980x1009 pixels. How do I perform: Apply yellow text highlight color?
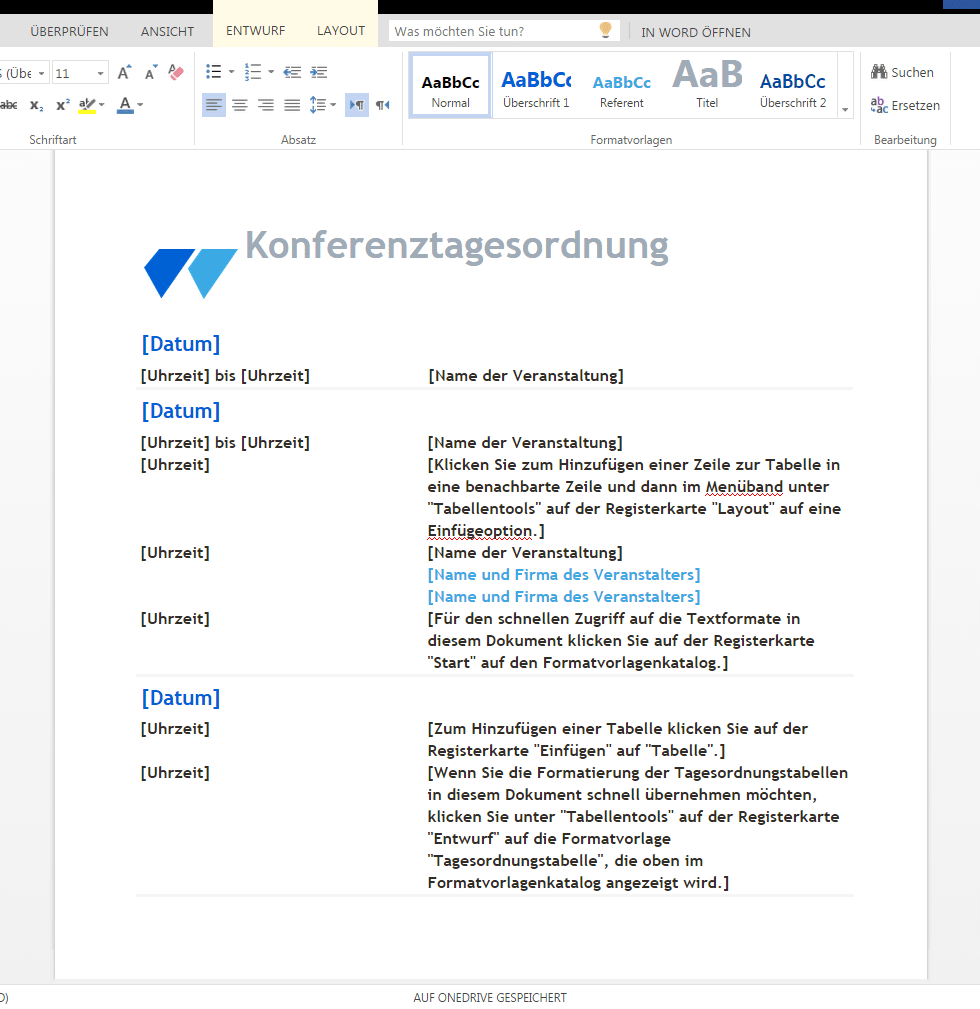tap(87, 105)
